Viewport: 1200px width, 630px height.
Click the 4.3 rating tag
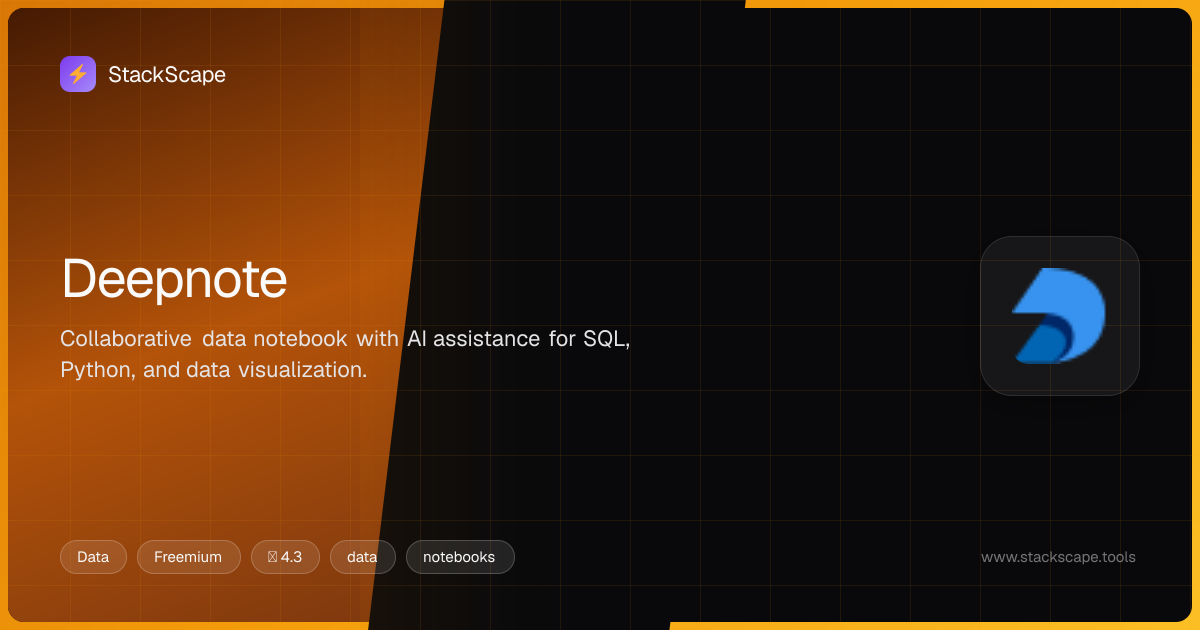pos(285,557)
